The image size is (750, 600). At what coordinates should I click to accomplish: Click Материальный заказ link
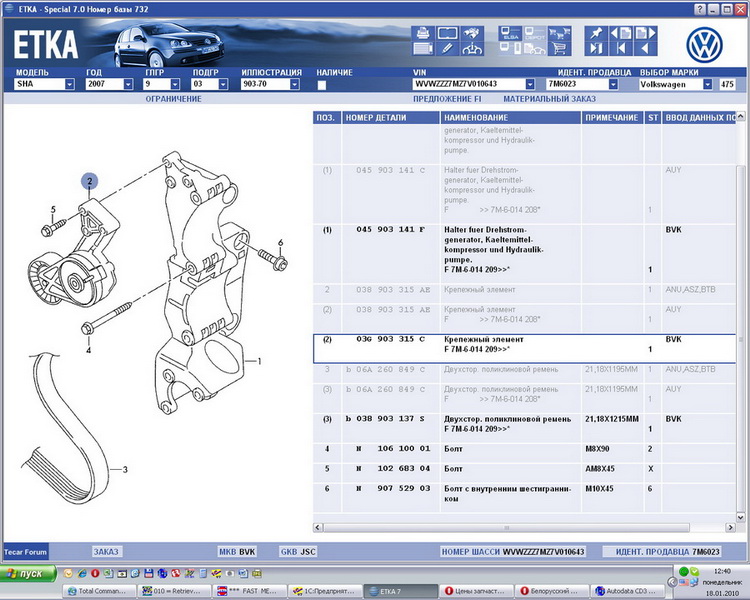pyautogui.click(x=550, y=99)
